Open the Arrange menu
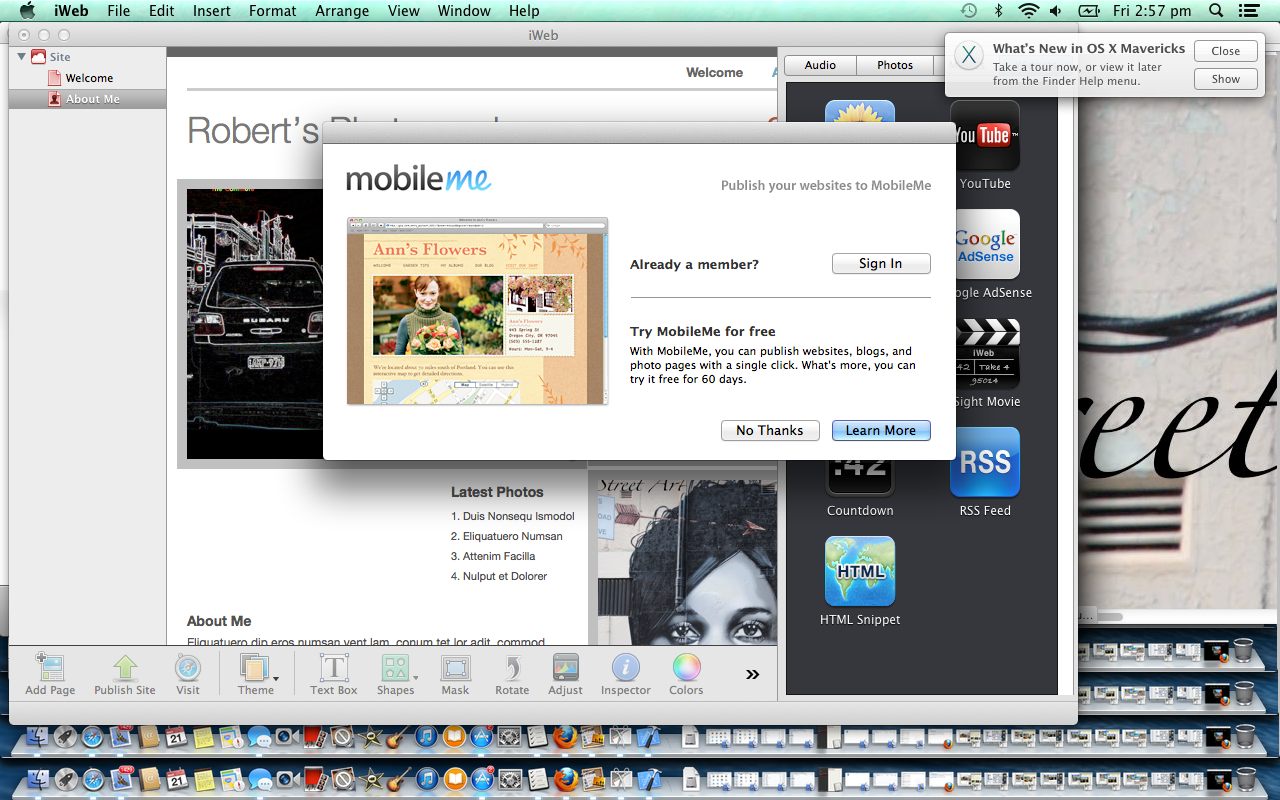The image size is (1280, 800). click(342, 11)
